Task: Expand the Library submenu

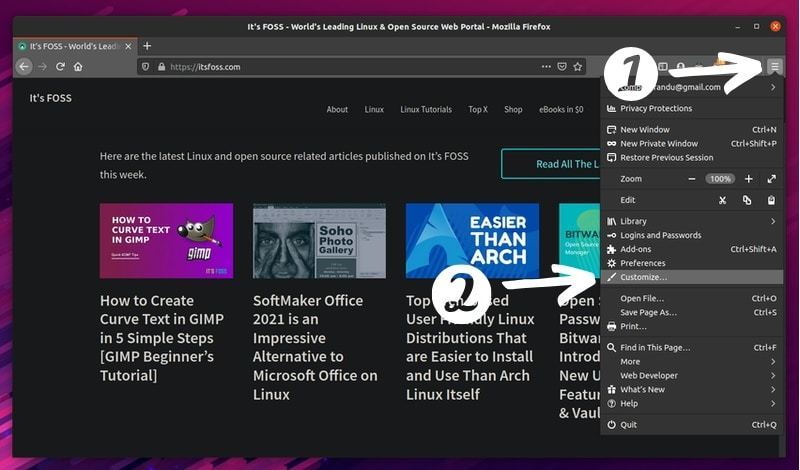Action: [x=692, y=221]
